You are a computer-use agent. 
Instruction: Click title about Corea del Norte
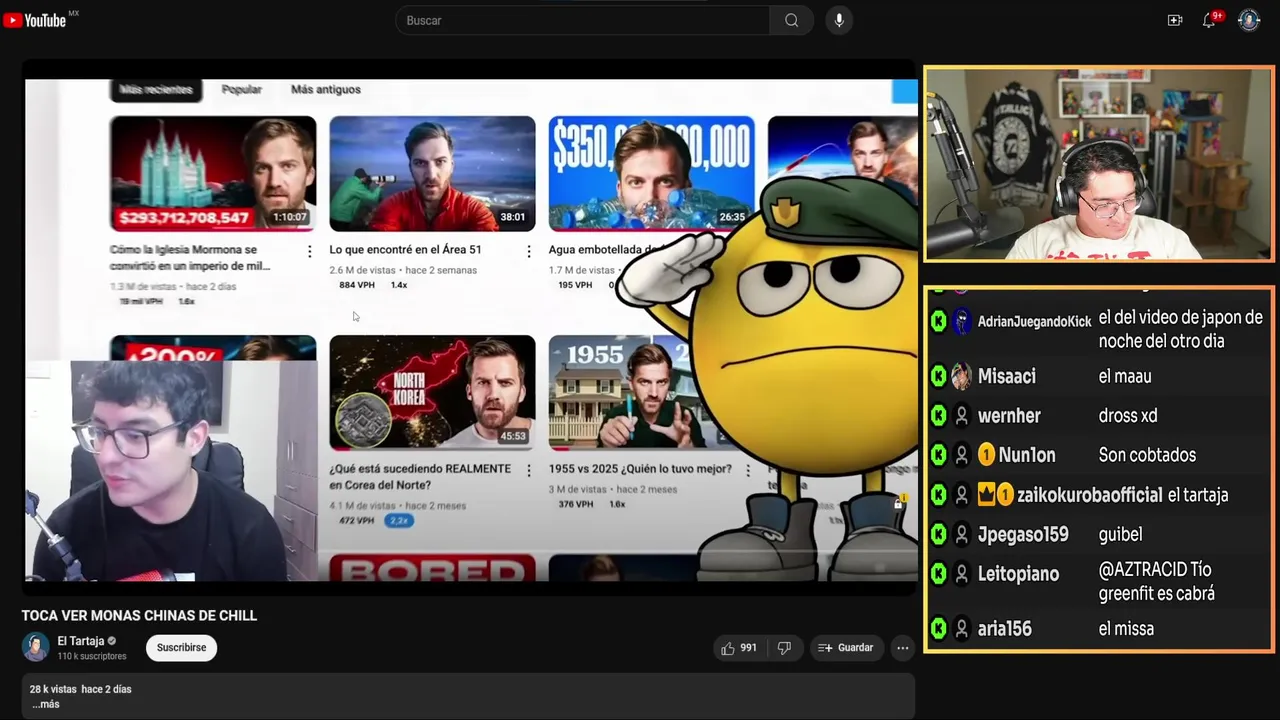tap(420, 477)
